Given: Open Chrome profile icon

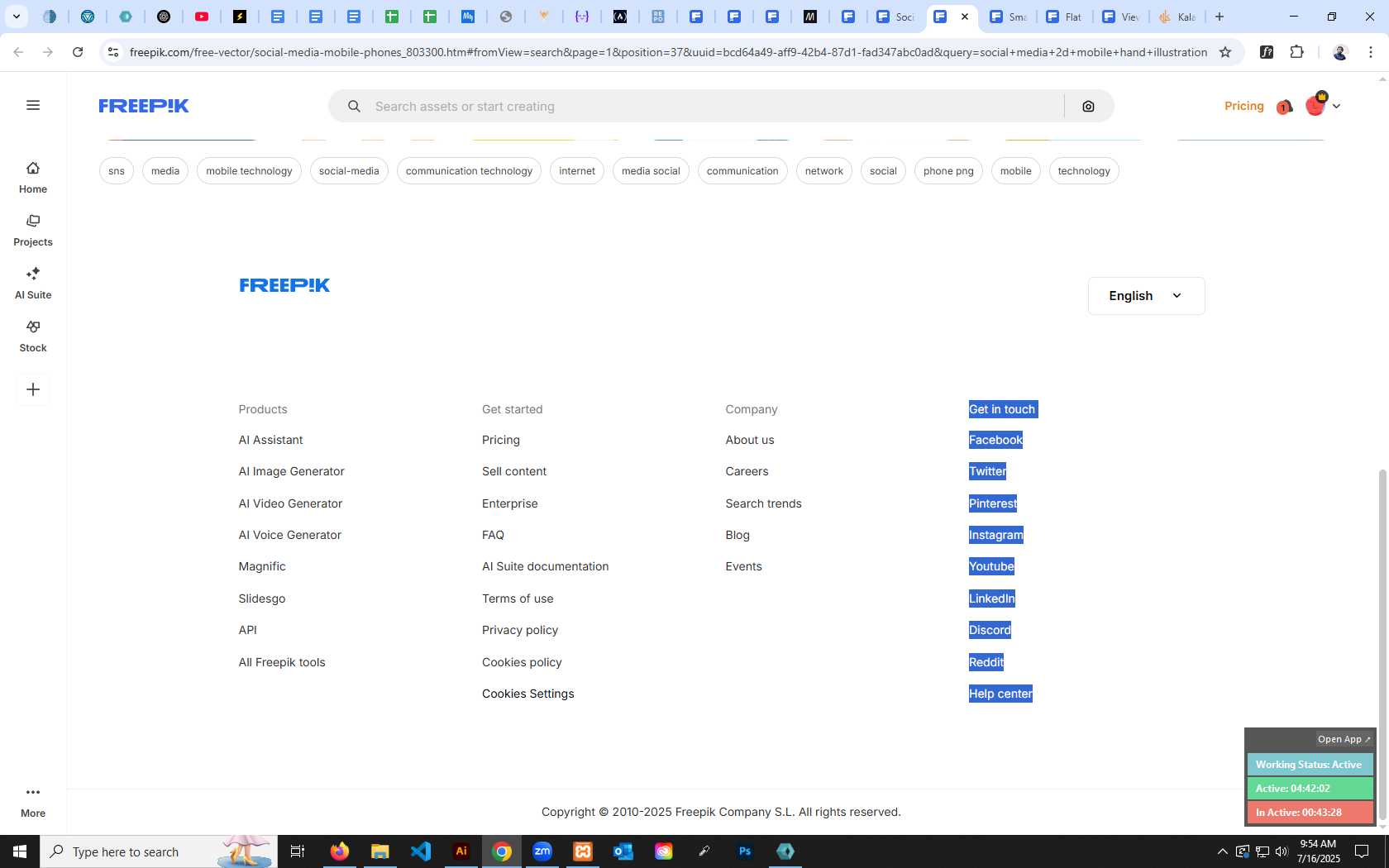Looking at the screenshot, I should [1340, 52].
